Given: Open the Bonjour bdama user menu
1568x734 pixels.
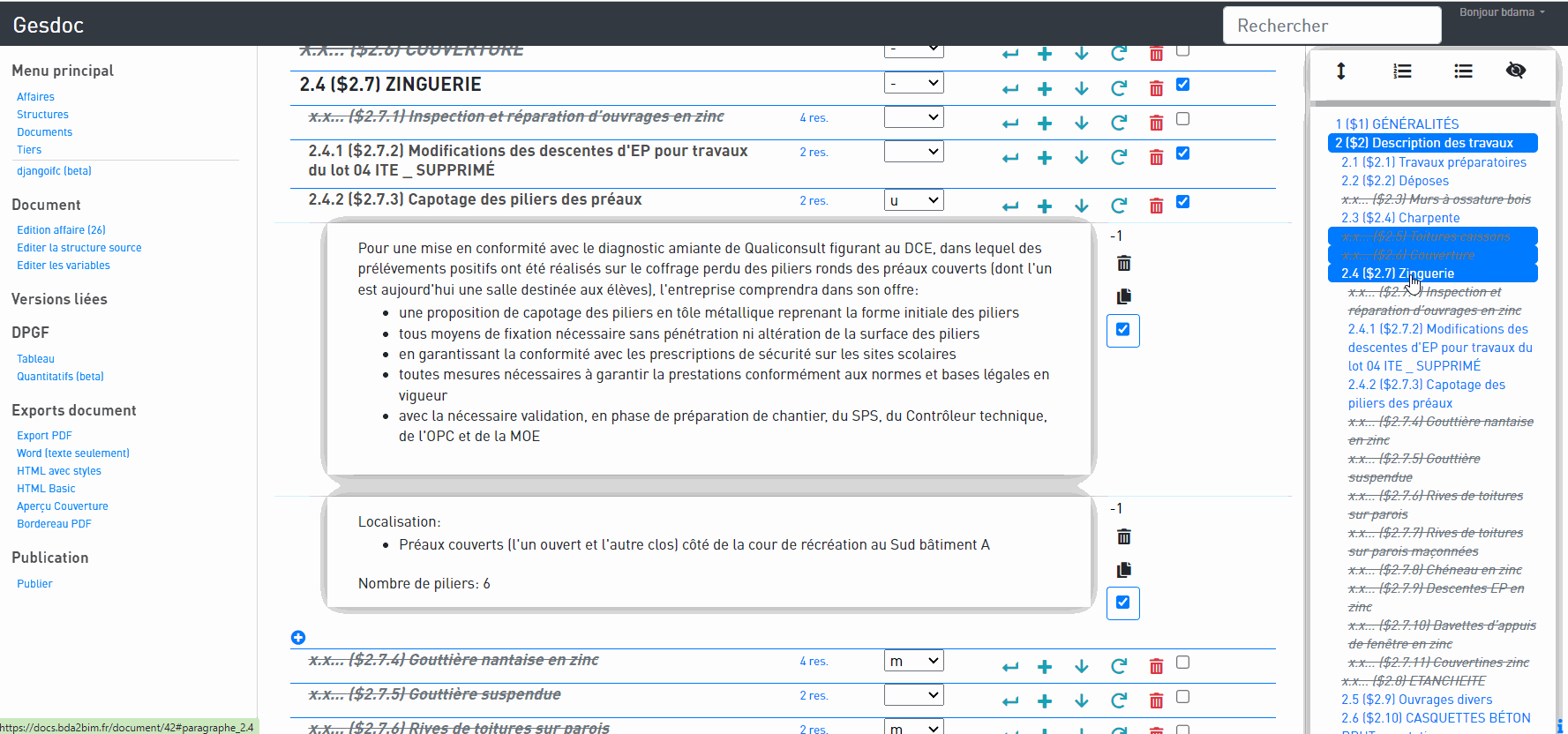Looking at the screenshot, I should pyautogui.click(x=1502, y=12).
